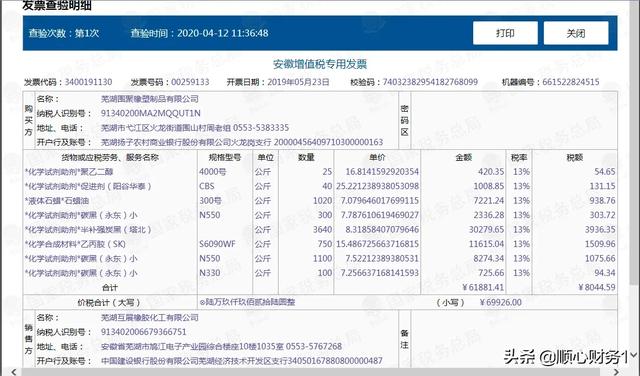Click the verification time 2020-04-12 11:36:48
Screen dimensions: 640x376
click(222, 33)
